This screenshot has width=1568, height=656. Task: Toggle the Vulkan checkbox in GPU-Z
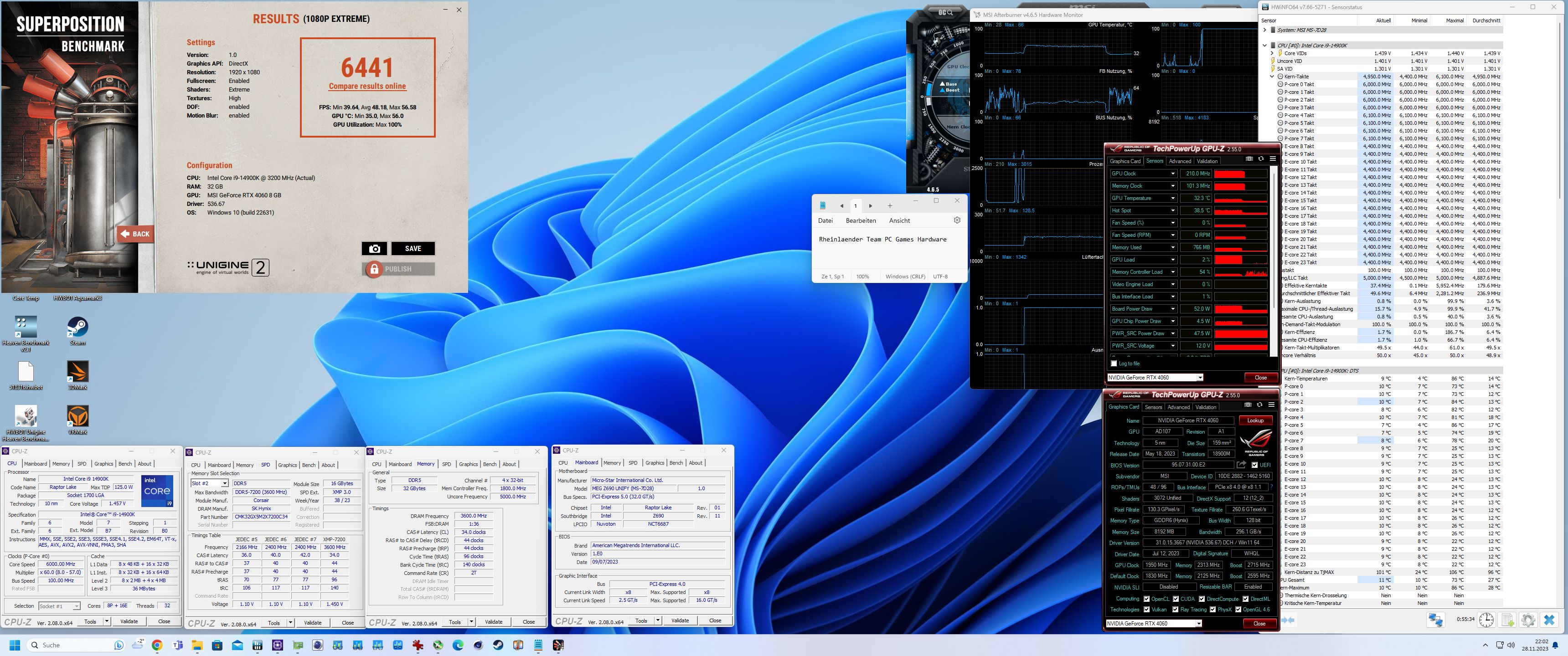[1146, 609]
